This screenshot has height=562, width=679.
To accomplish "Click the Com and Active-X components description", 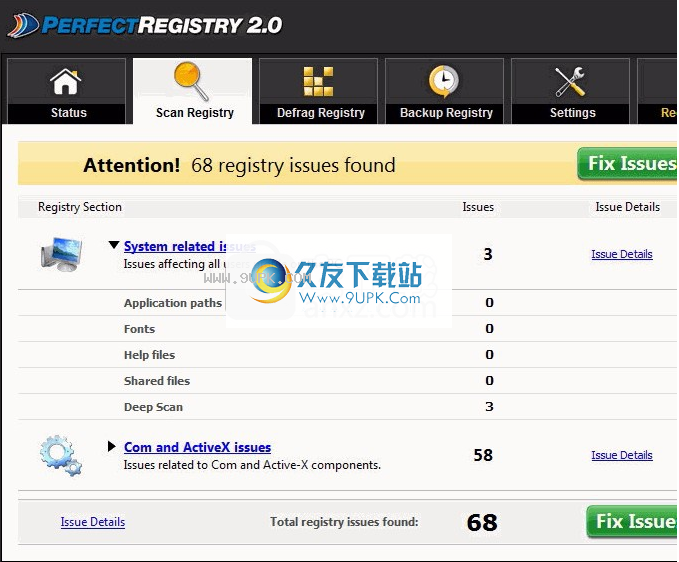I will 252,465.
